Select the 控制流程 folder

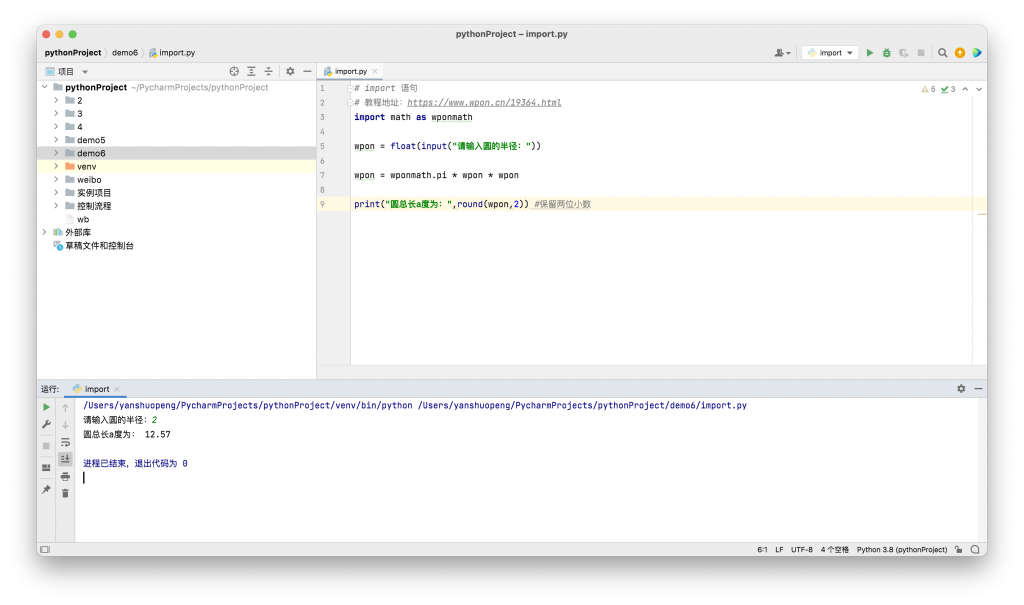pos(94,206)
